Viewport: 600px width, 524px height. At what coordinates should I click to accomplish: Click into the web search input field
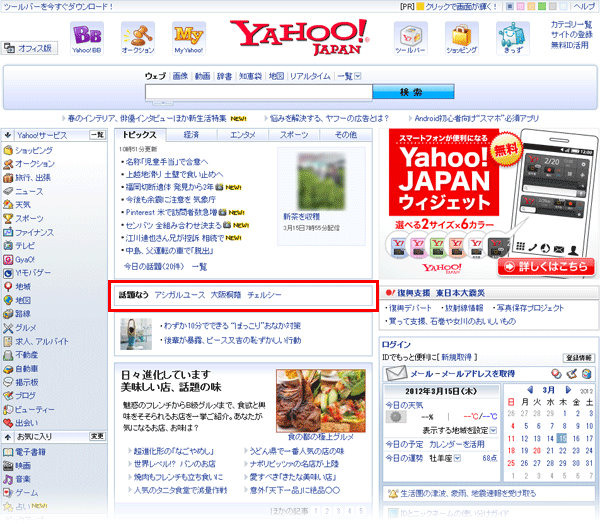click(259, 92)
